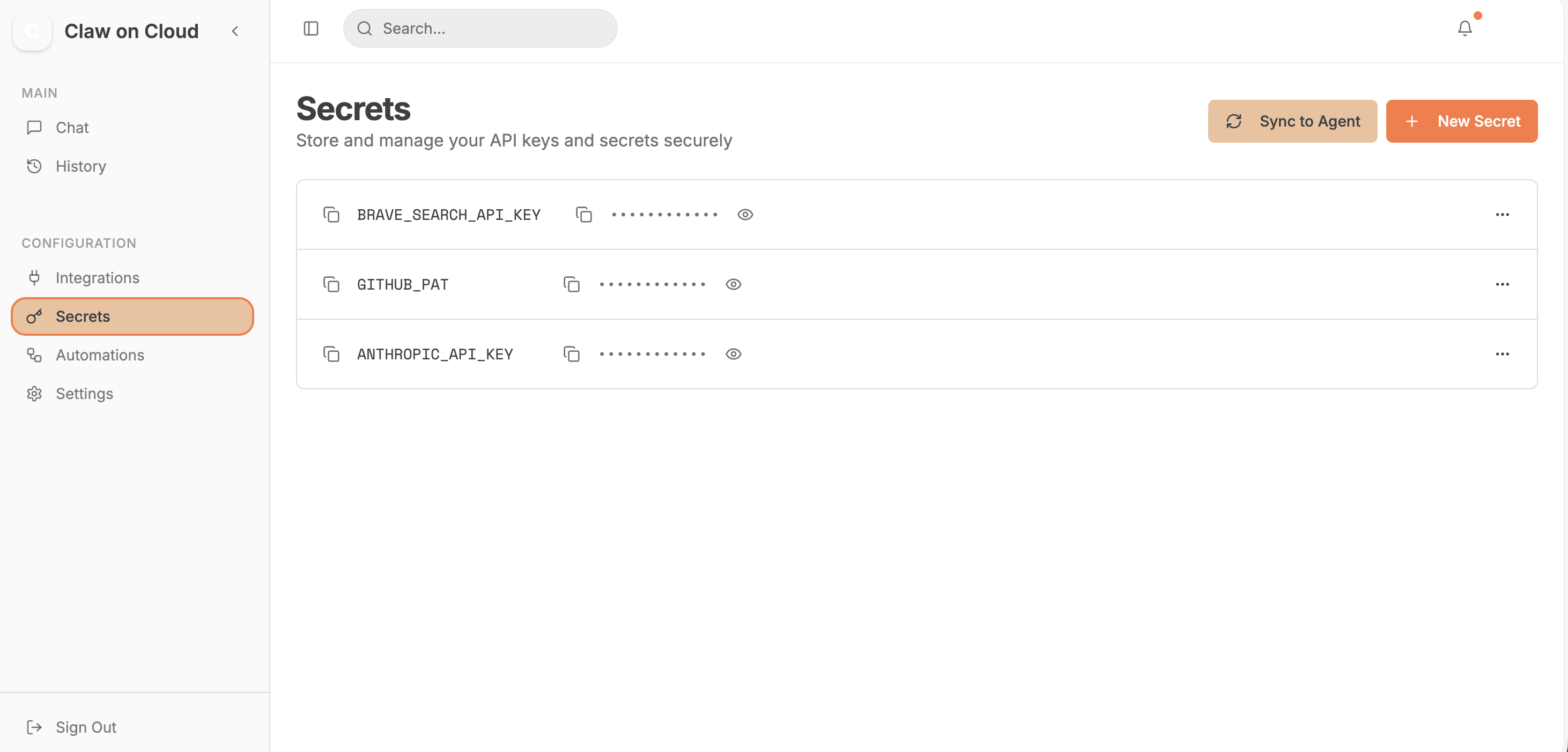Collapse the sidebar with the chevron
This screenshot has height=752, width=1568.
point(235,31)
